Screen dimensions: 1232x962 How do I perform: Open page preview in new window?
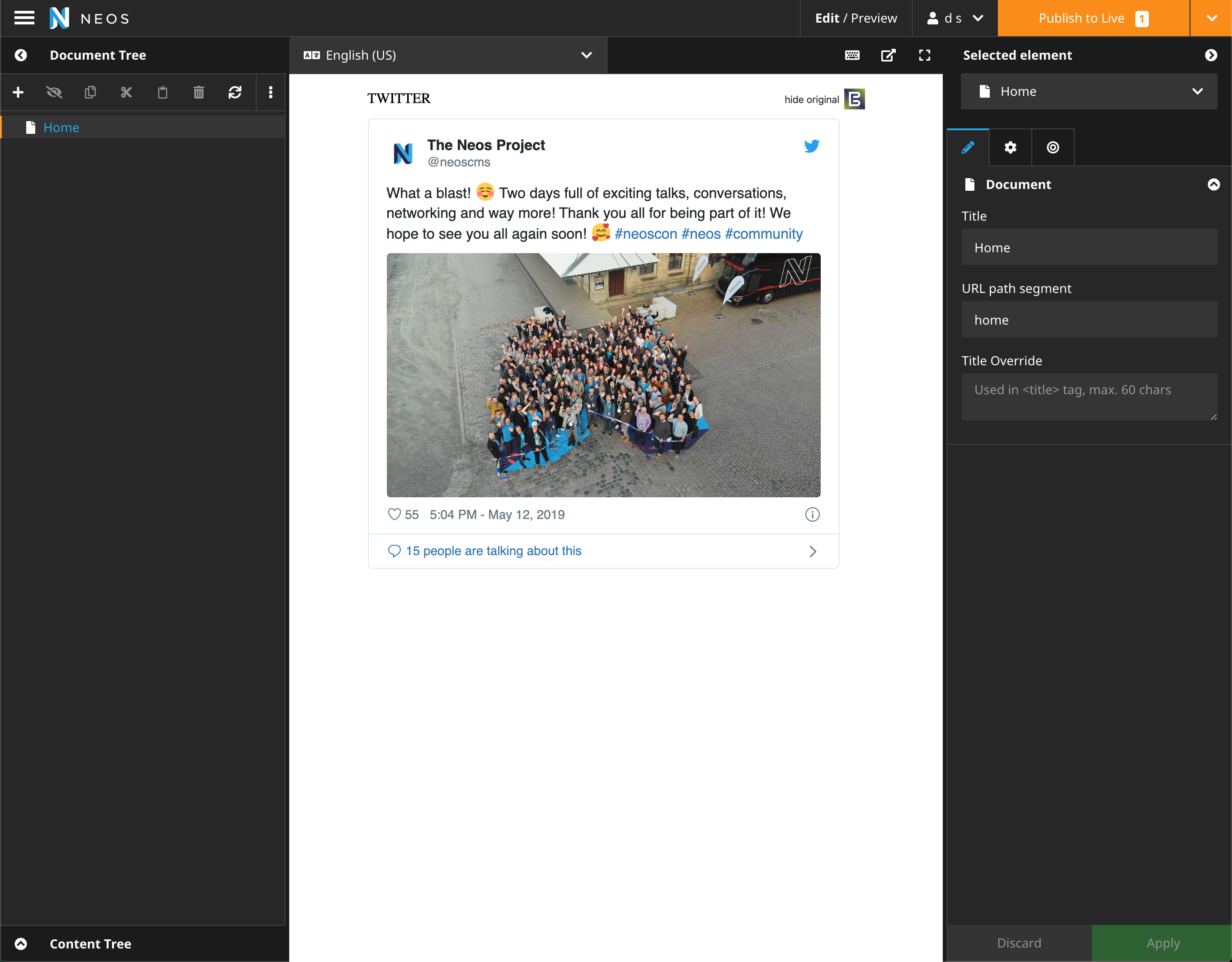[888, 55]
